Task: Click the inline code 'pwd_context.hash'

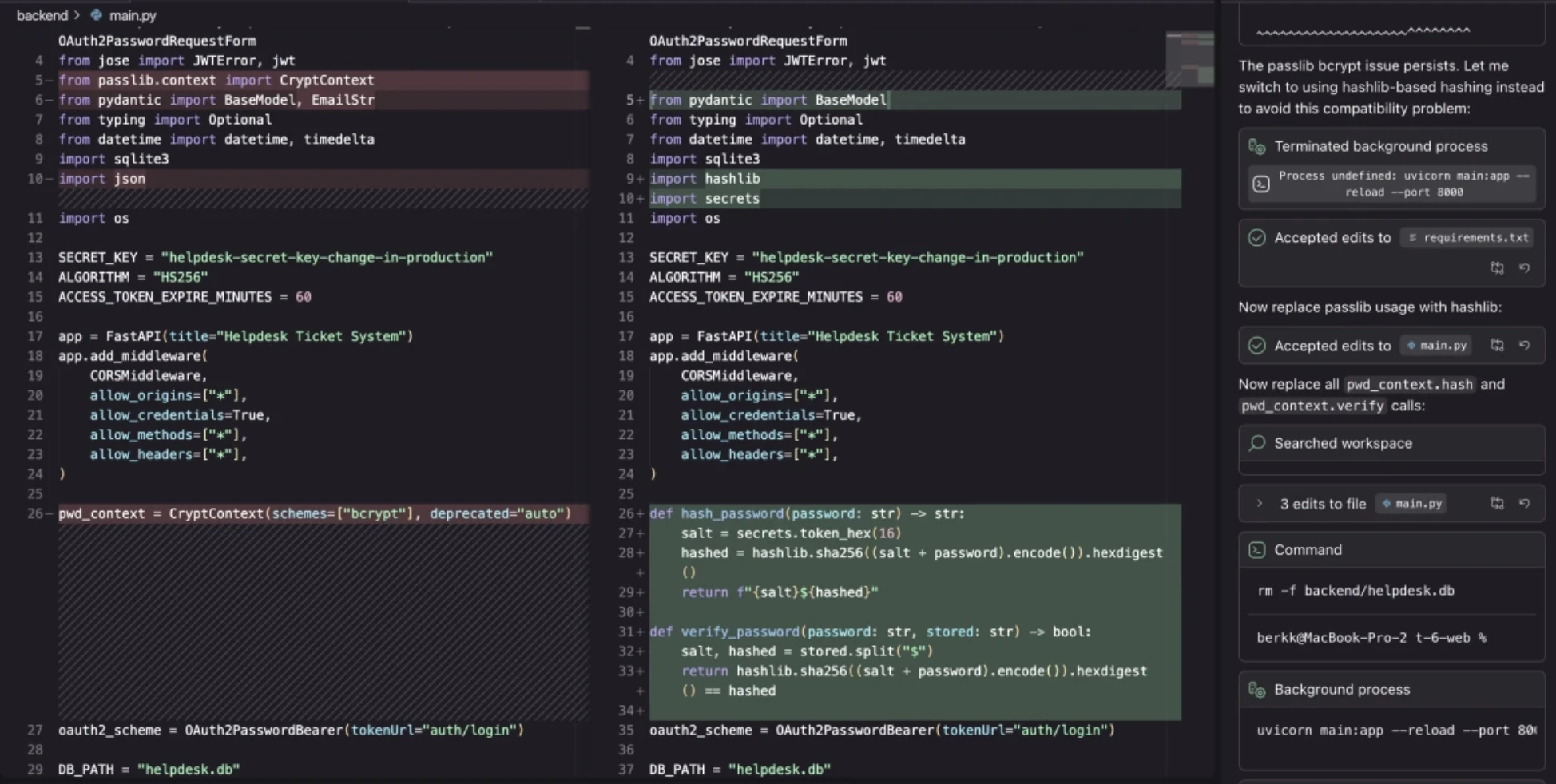Action: [1409, 385]
